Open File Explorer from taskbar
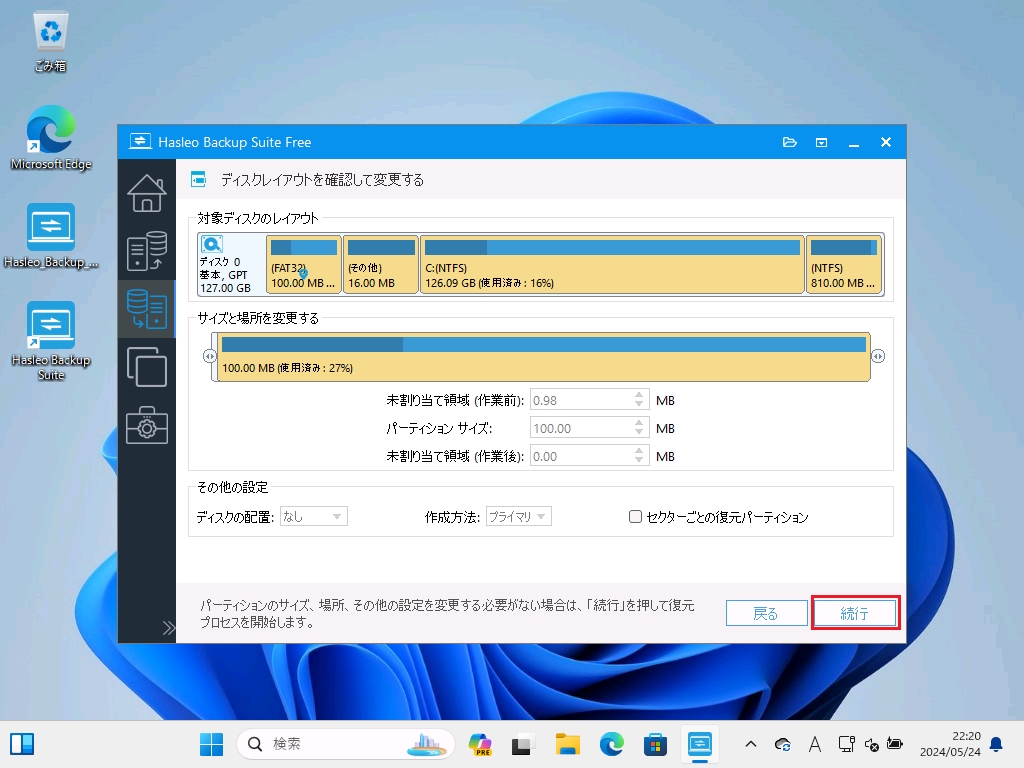This screenshot has height=768, width=1024. 567,744
